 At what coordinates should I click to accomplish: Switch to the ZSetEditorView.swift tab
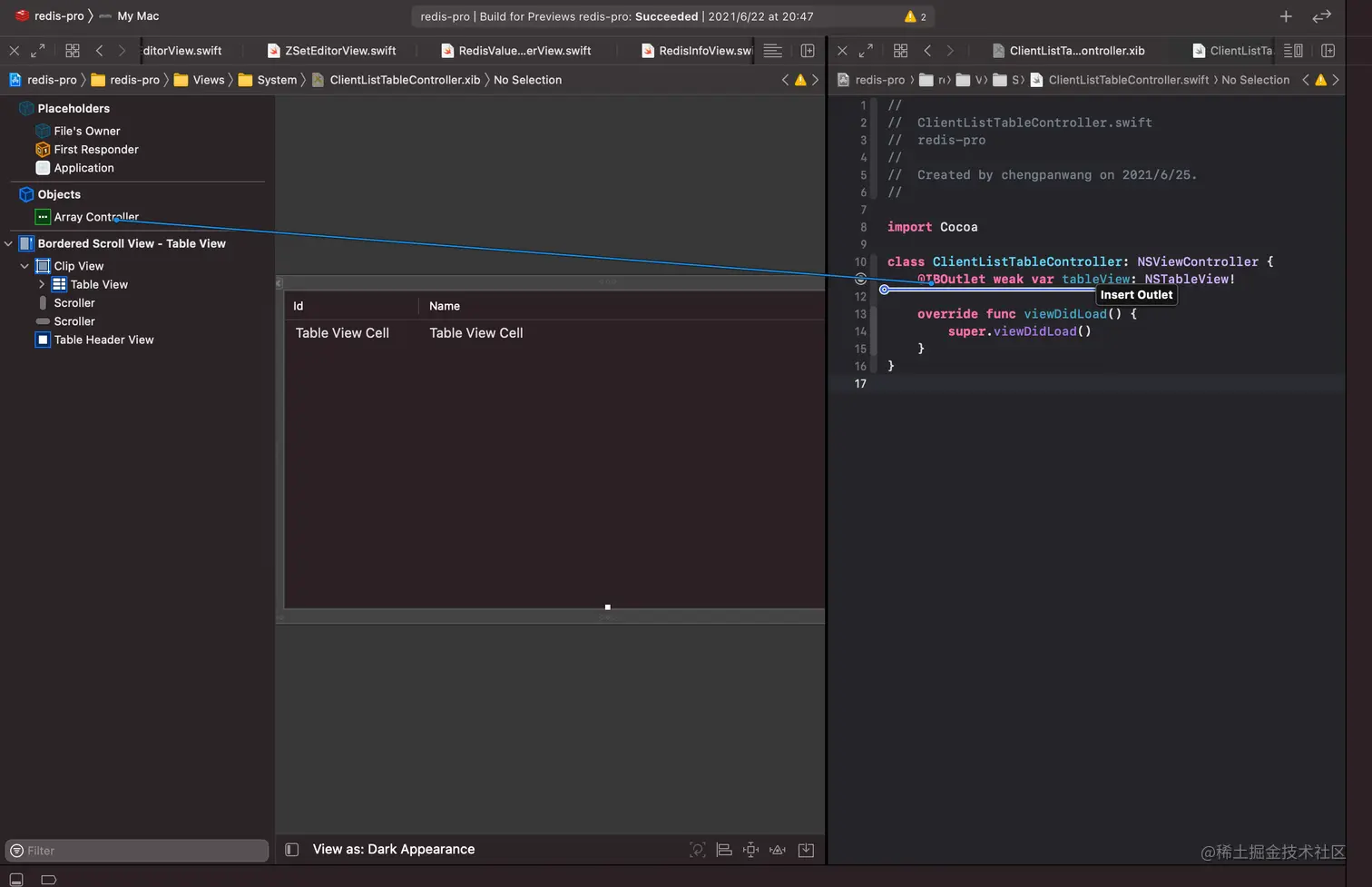click(339, 51)
